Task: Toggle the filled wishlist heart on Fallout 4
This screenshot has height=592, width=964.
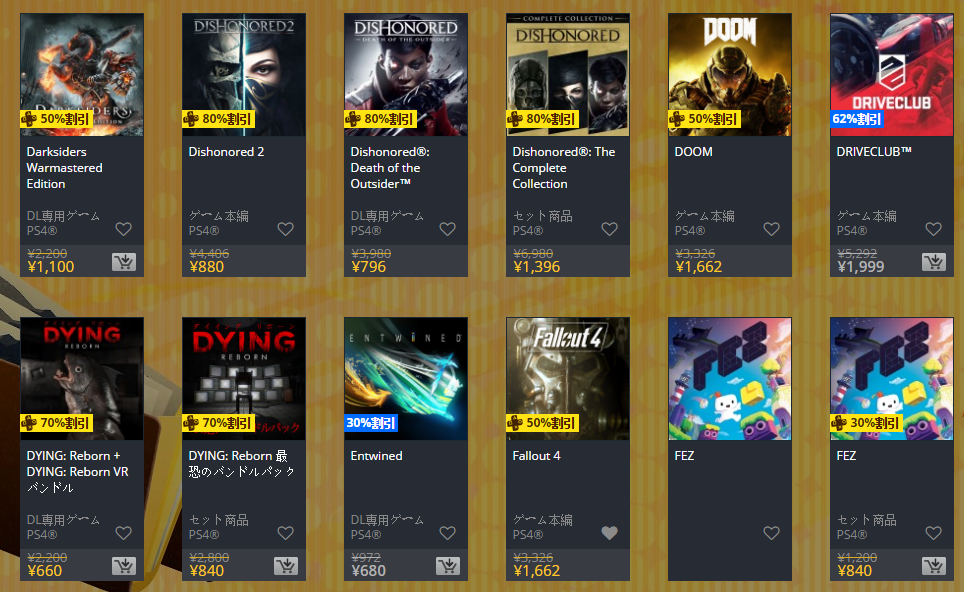Action: tap(609, 533)
